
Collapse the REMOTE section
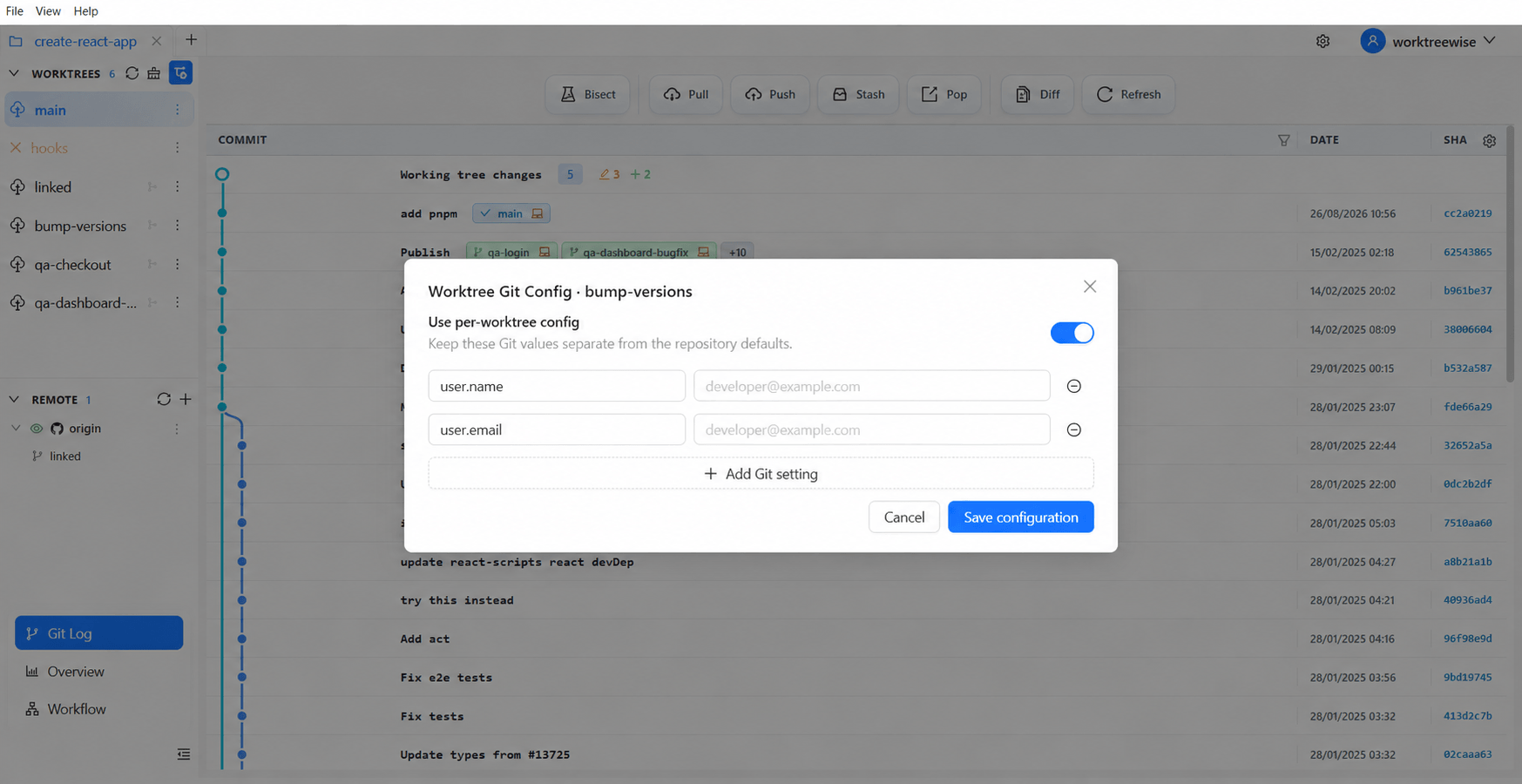14,399
